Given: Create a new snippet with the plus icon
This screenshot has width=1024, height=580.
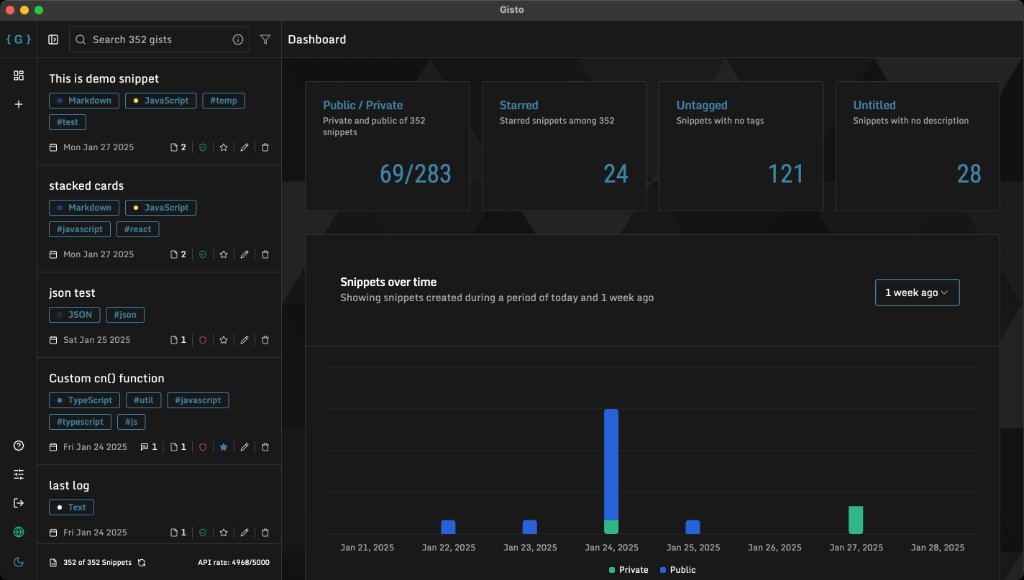Looking at the screenshot, I should pyautogui.click(x=18, y=104).
